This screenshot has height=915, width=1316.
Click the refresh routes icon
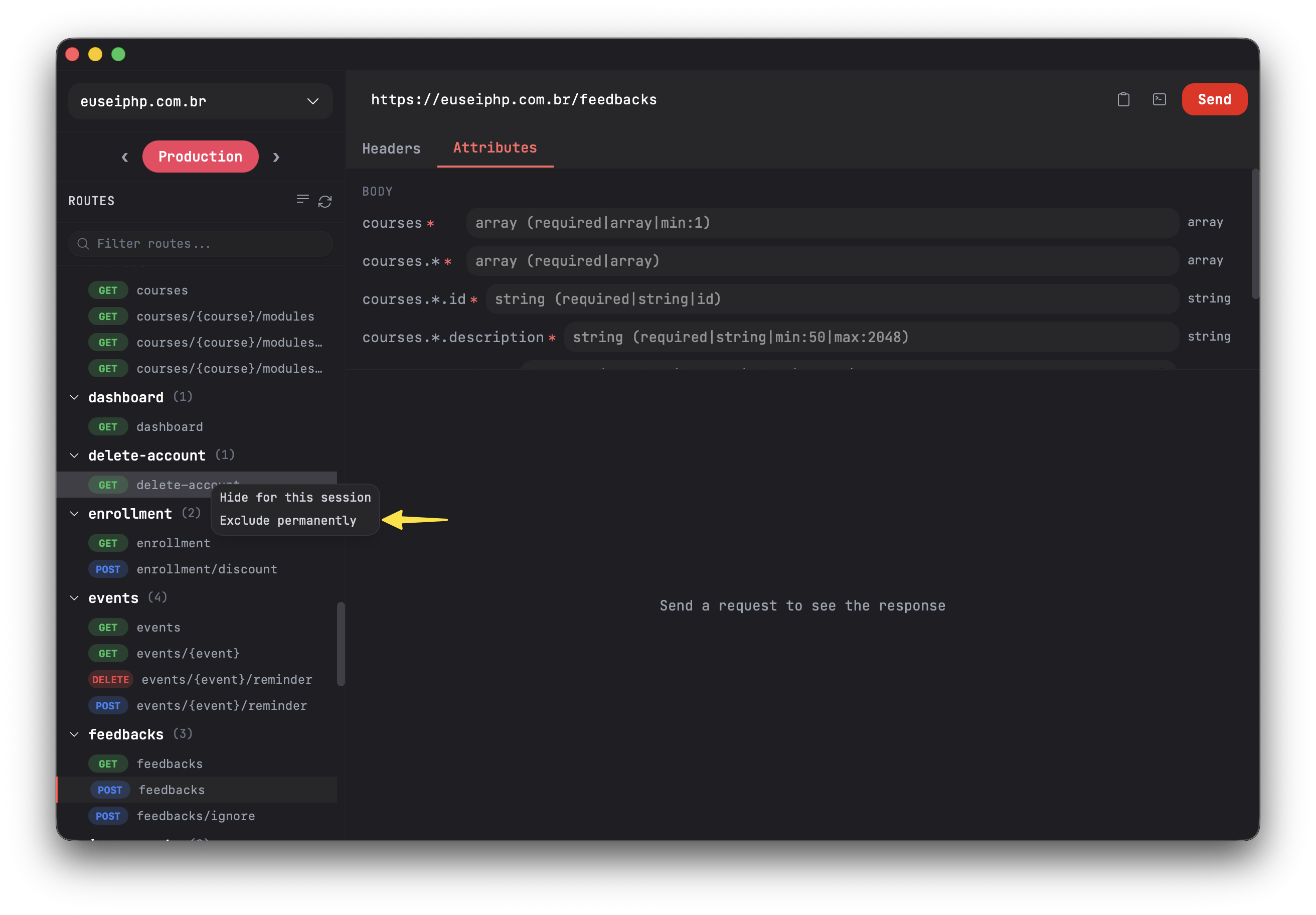click(325, 201)
